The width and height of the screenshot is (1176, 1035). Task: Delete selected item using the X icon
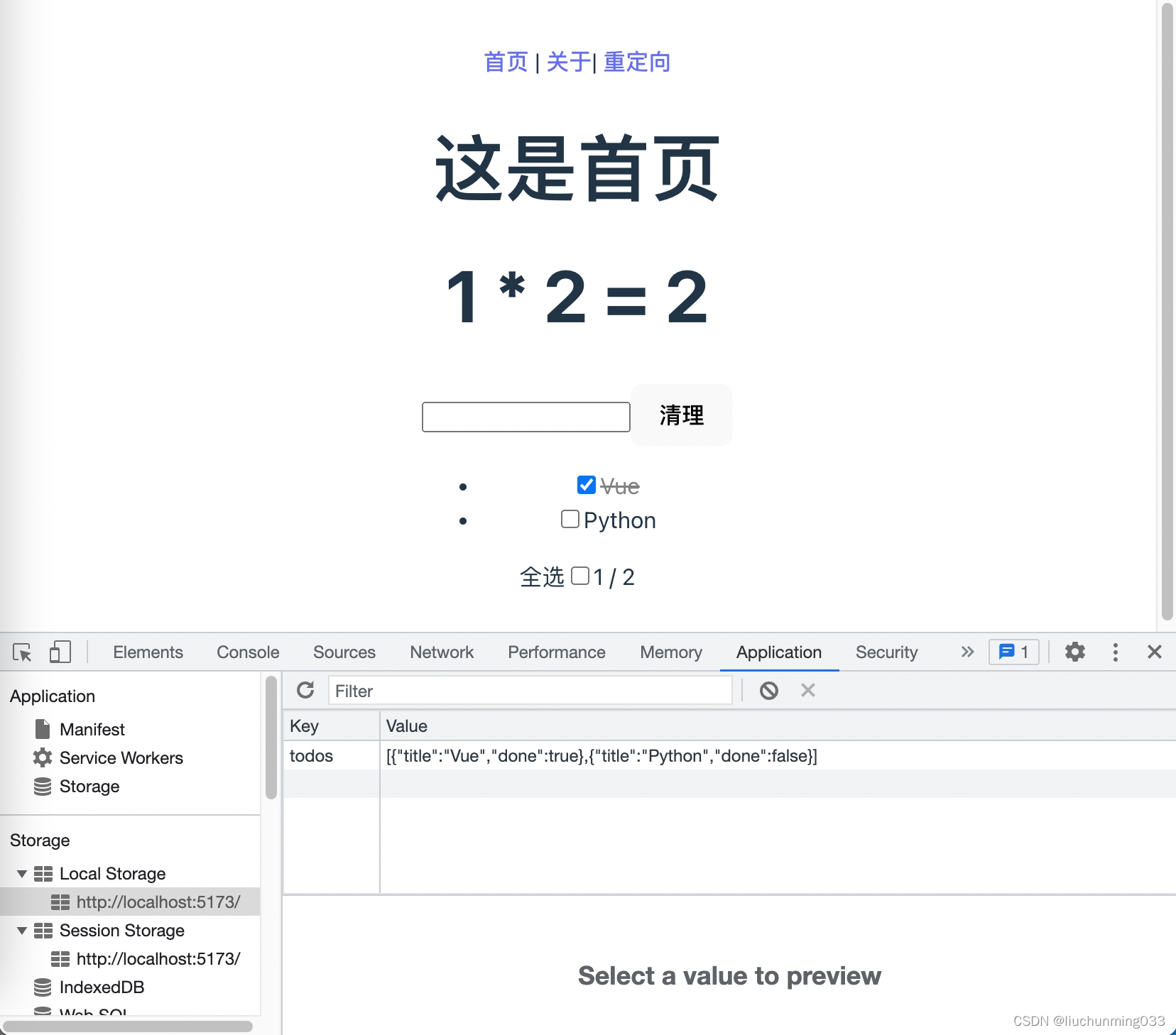807,690
